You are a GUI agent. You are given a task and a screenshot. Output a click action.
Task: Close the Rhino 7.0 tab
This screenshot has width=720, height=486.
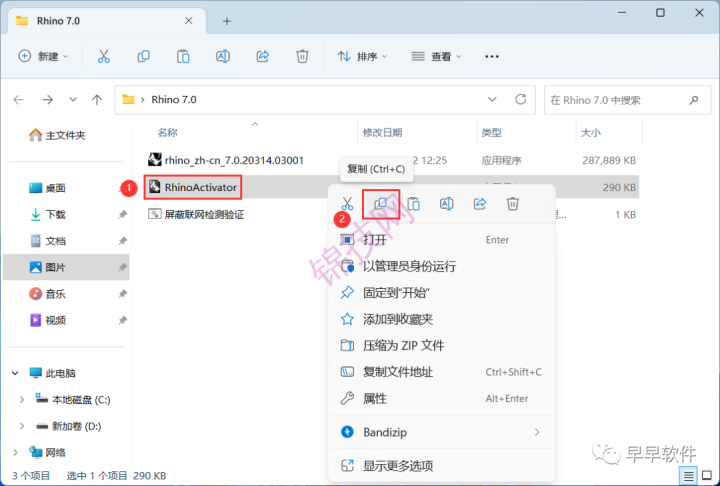coord(189,21)
